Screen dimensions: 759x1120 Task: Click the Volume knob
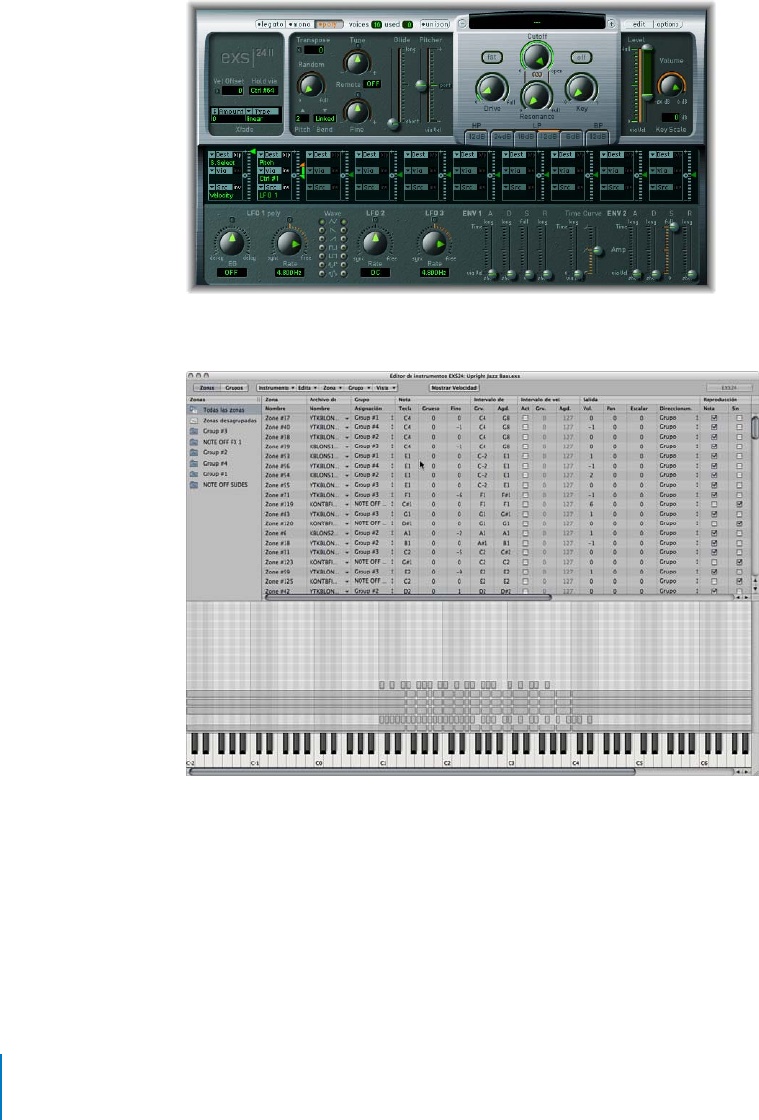[x=670, y=86]
